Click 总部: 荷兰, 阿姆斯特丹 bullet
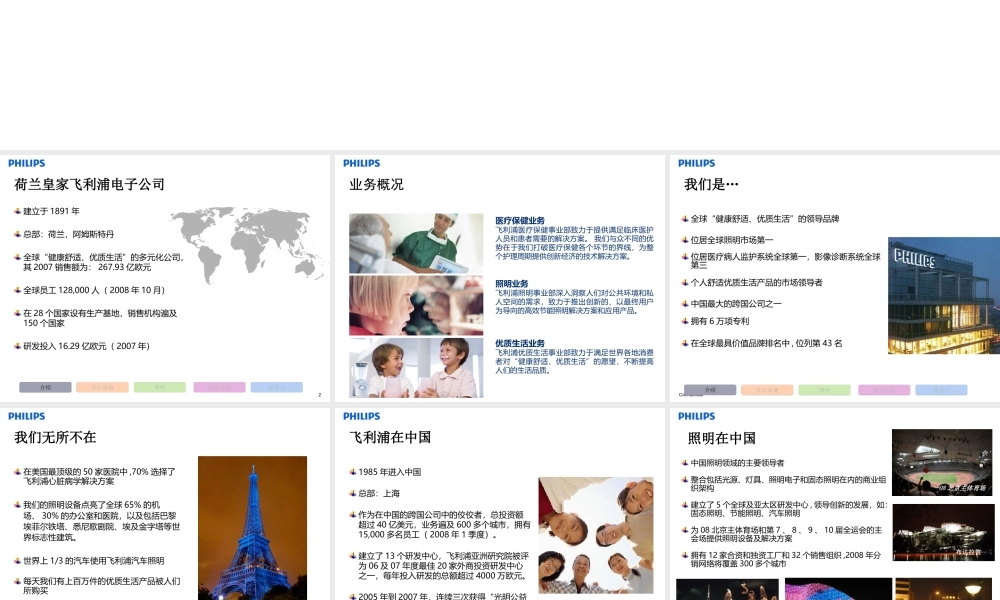 click(69, 234)
